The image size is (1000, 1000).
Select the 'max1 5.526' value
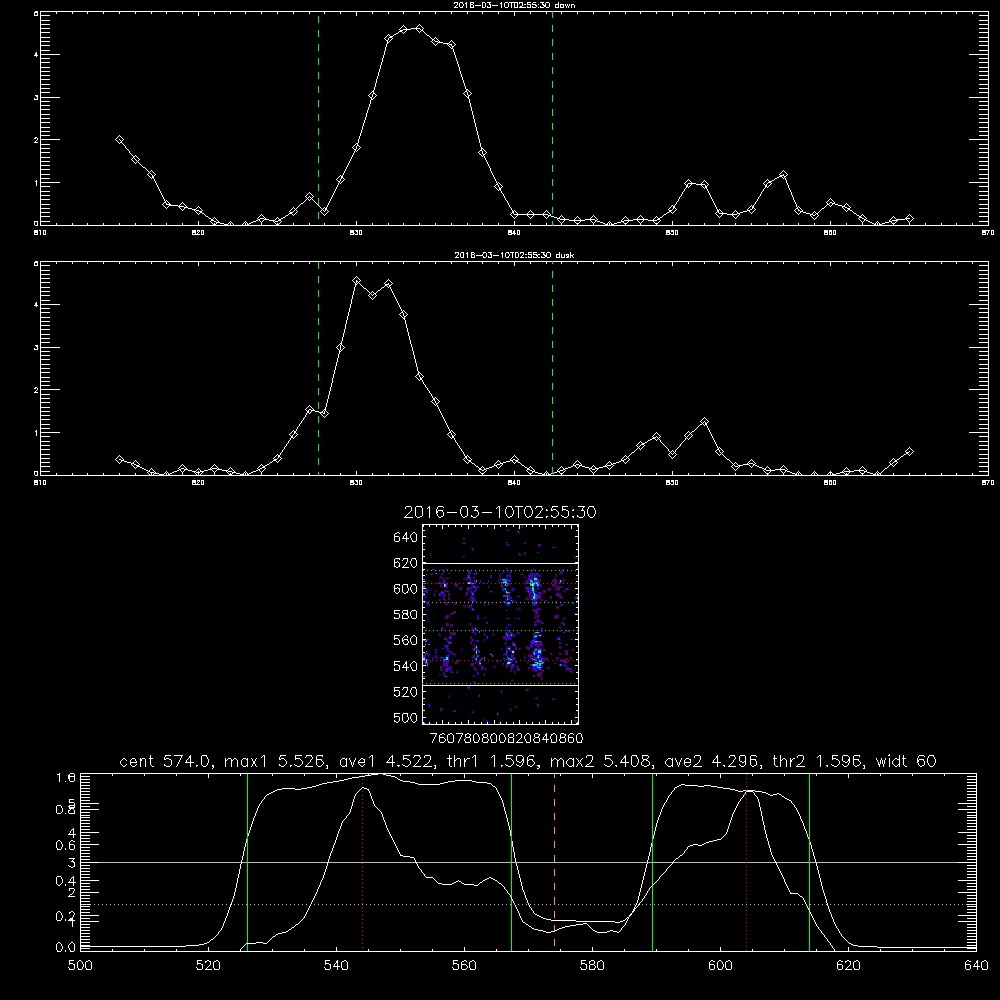pyautogui.click(x=276, y=761)
